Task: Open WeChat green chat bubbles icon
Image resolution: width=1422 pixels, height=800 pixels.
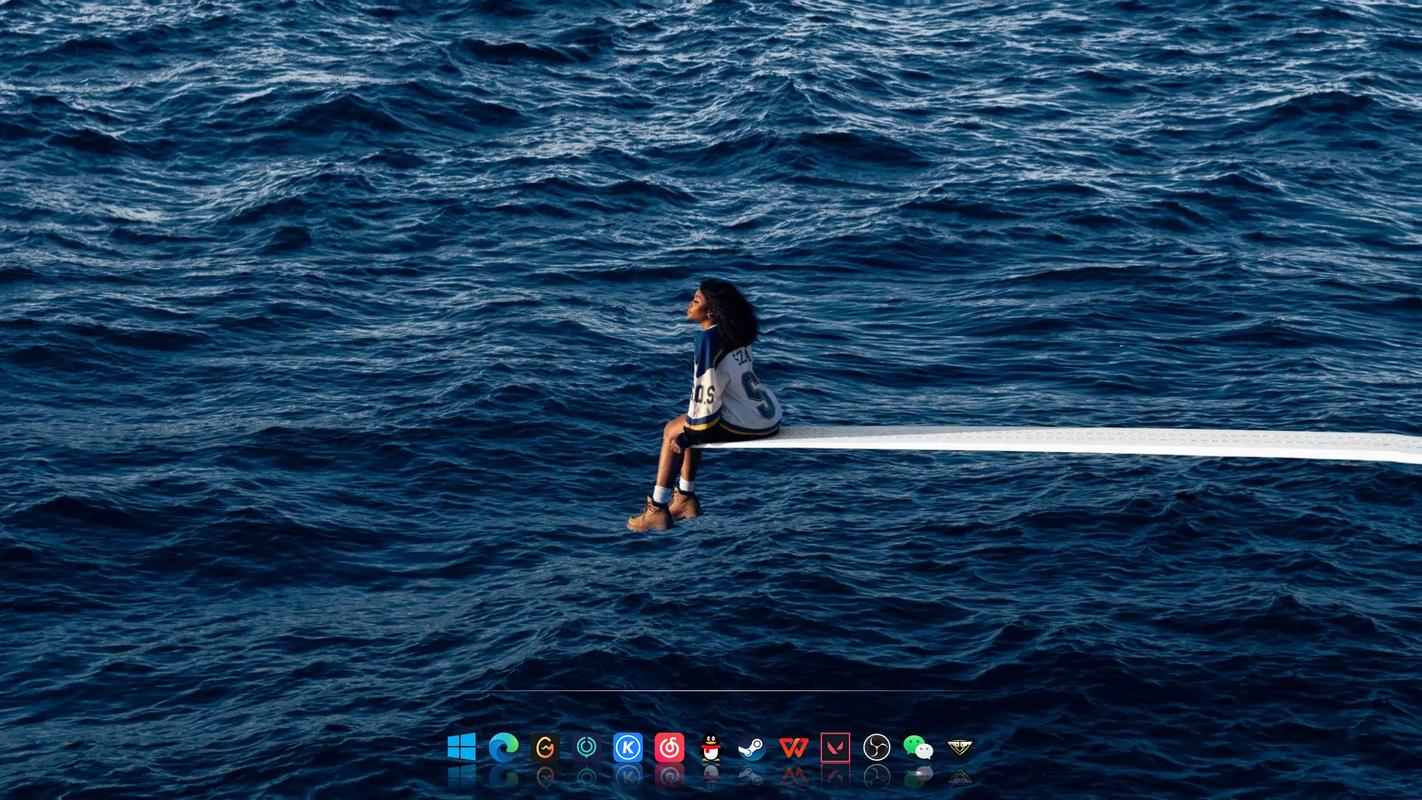Action: point(918,747)
